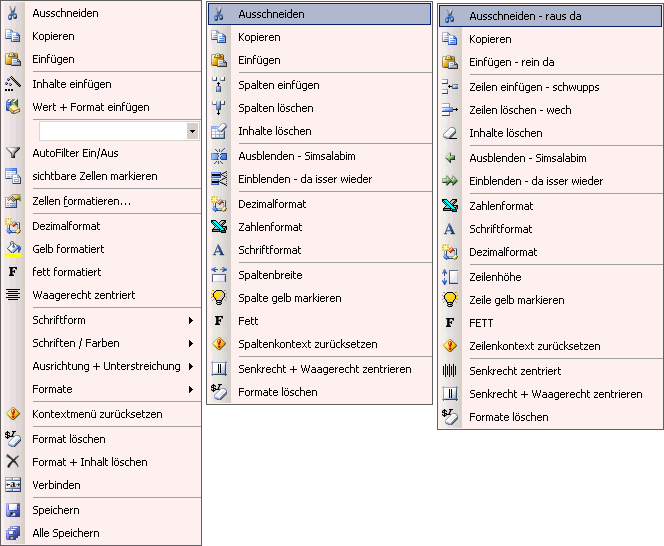
Task: Expand the Schriften / Farben submenu
Action: [x=191, y=343]
